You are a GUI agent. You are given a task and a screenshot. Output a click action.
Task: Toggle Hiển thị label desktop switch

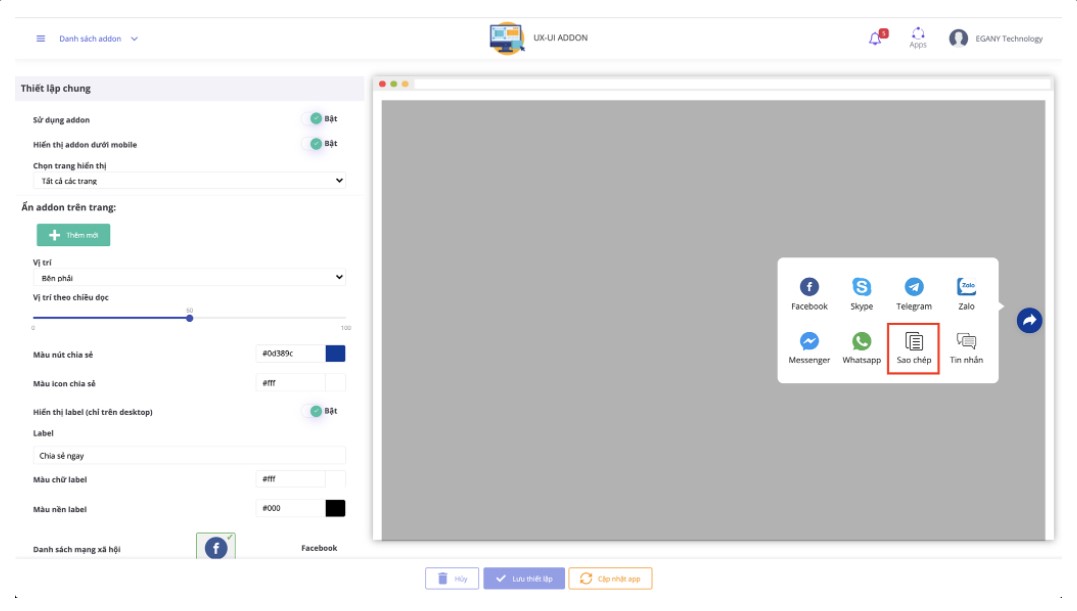click(317, 411)
